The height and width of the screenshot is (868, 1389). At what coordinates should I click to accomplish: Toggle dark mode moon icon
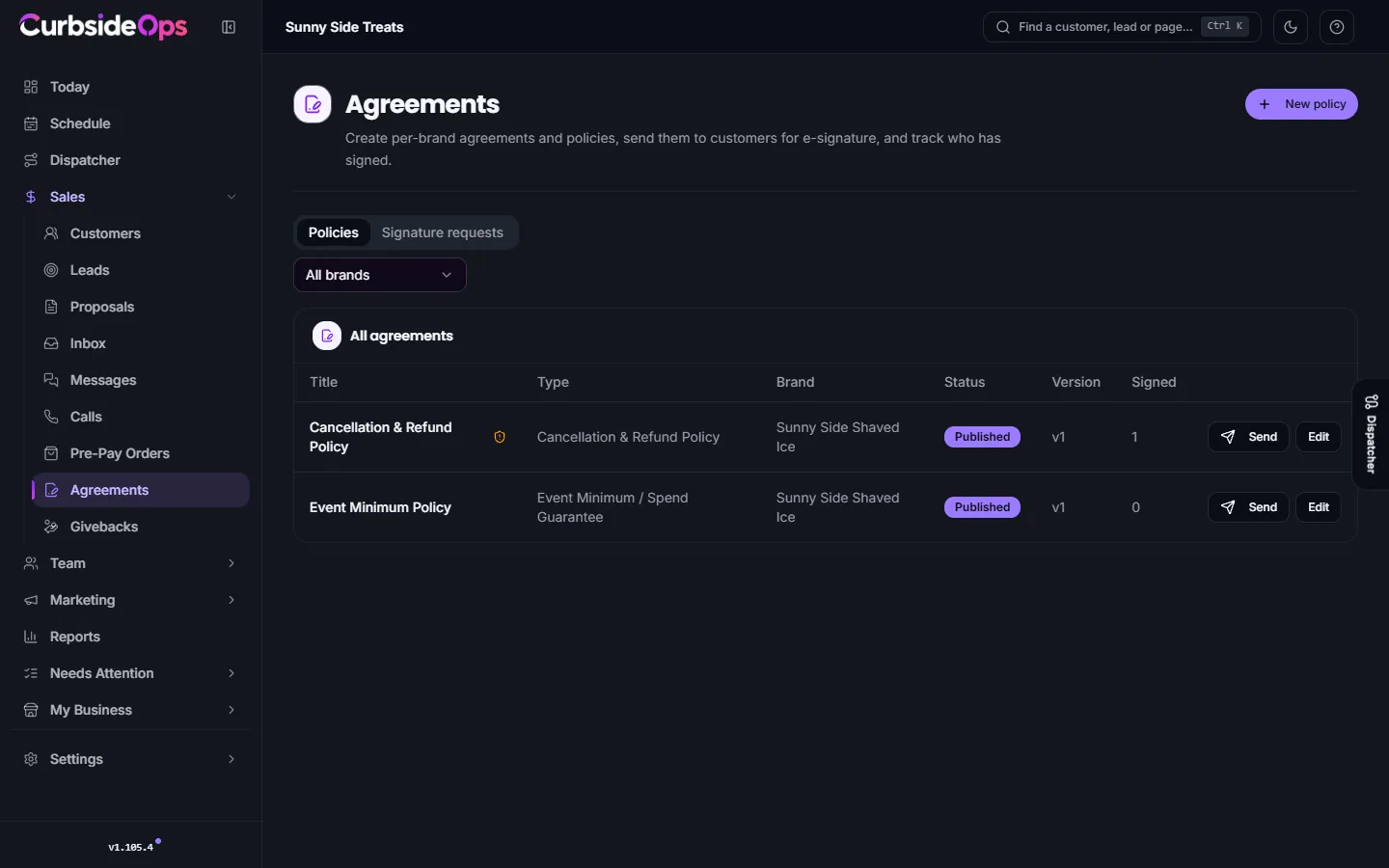[1291, 27]
